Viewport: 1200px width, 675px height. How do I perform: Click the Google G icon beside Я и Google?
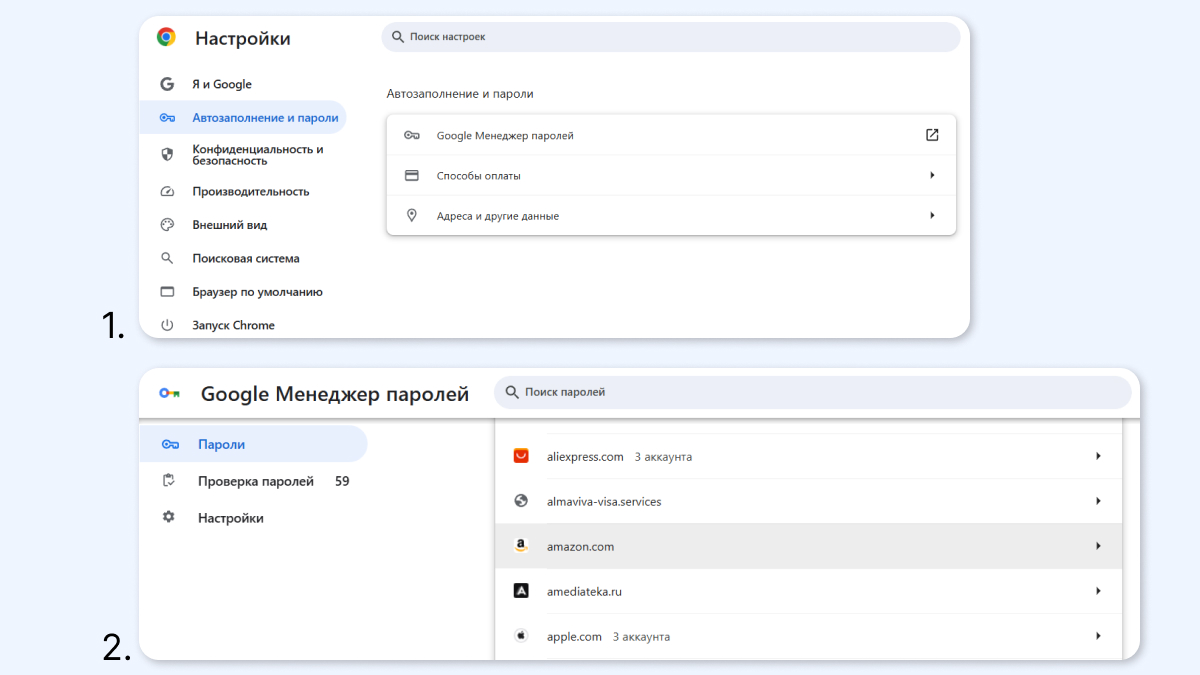tap(167, 84)
